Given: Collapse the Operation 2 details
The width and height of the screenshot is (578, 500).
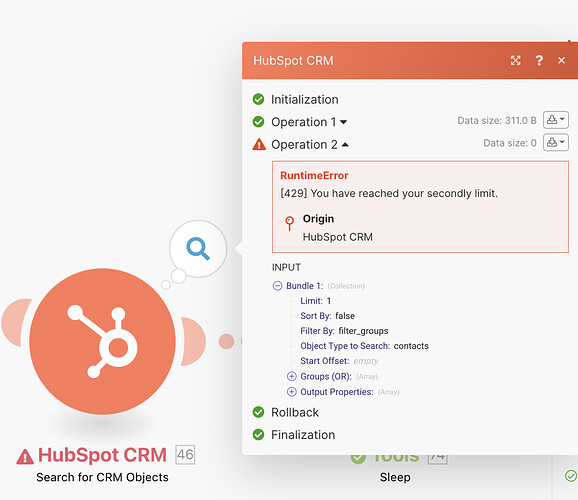Looking at the screenshot, I should [310, 145].
